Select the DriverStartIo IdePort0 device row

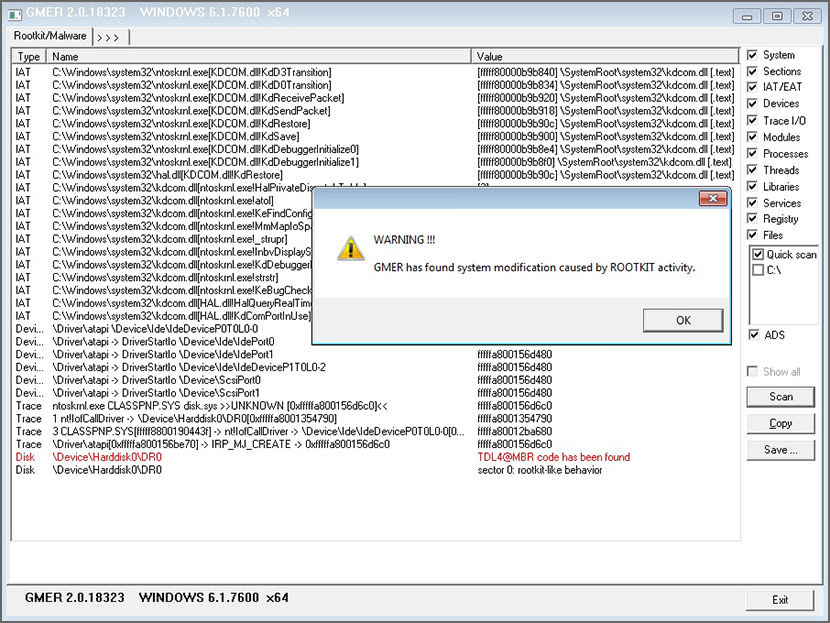(163, 342)
